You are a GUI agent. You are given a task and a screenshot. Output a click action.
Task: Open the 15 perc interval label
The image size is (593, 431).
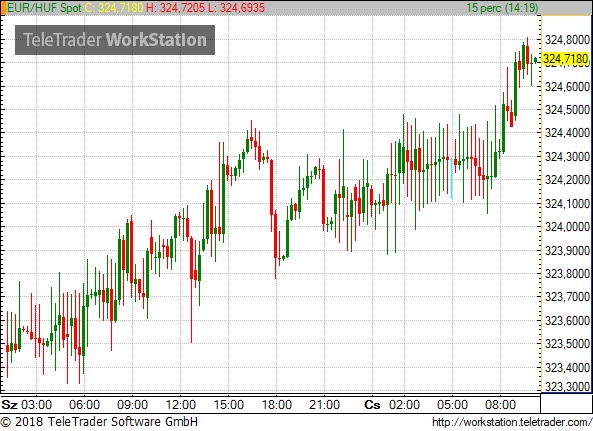click(502, 8)
